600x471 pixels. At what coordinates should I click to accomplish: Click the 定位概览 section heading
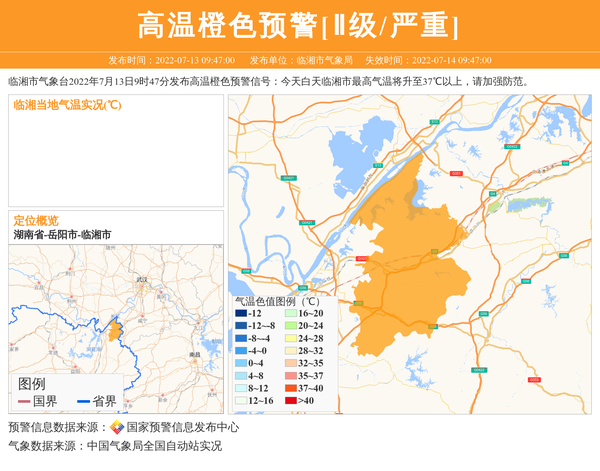click(x=36, y=220)
